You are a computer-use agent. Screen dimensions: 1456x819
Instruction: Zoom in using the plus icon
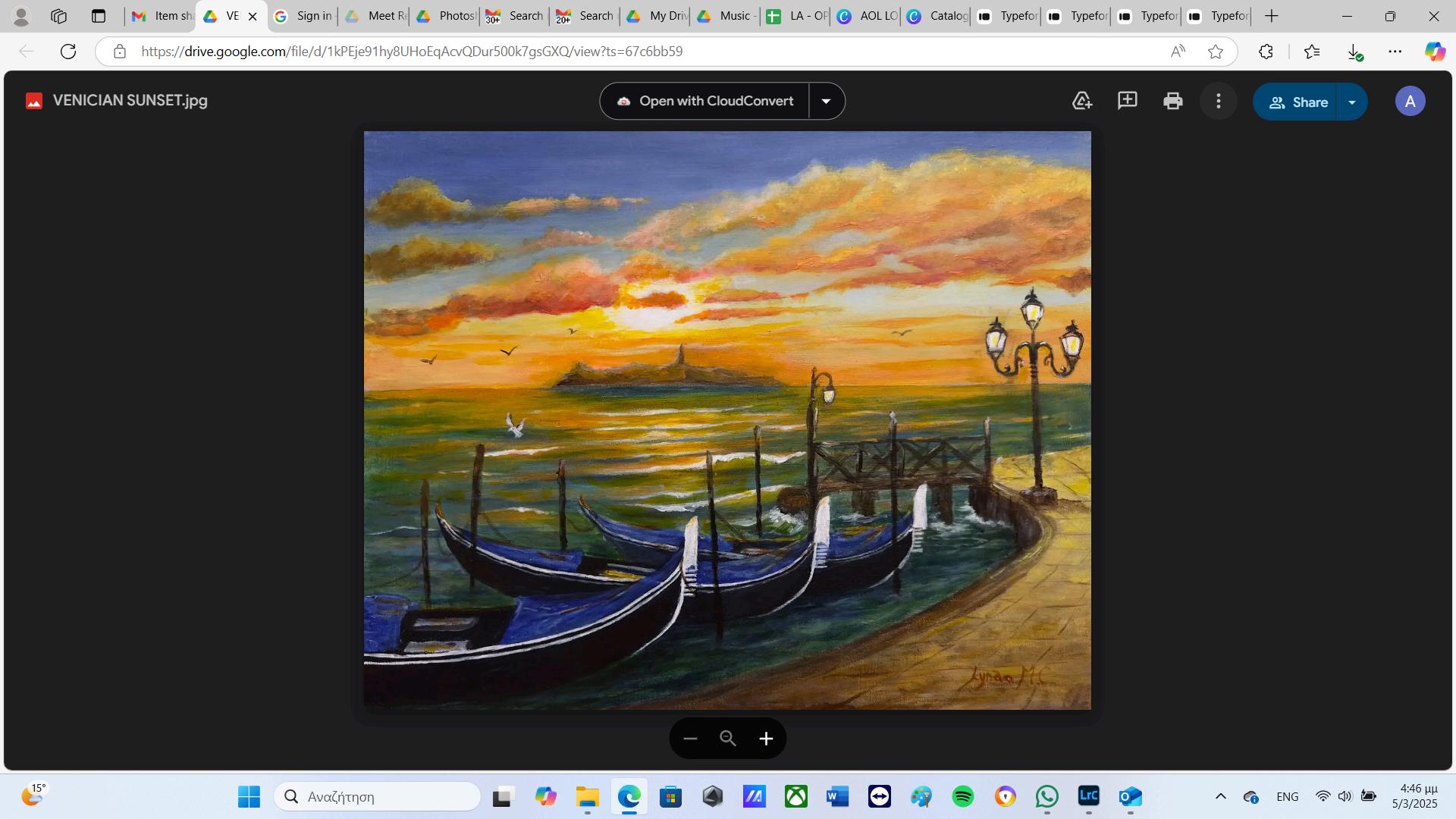(766, 739)
